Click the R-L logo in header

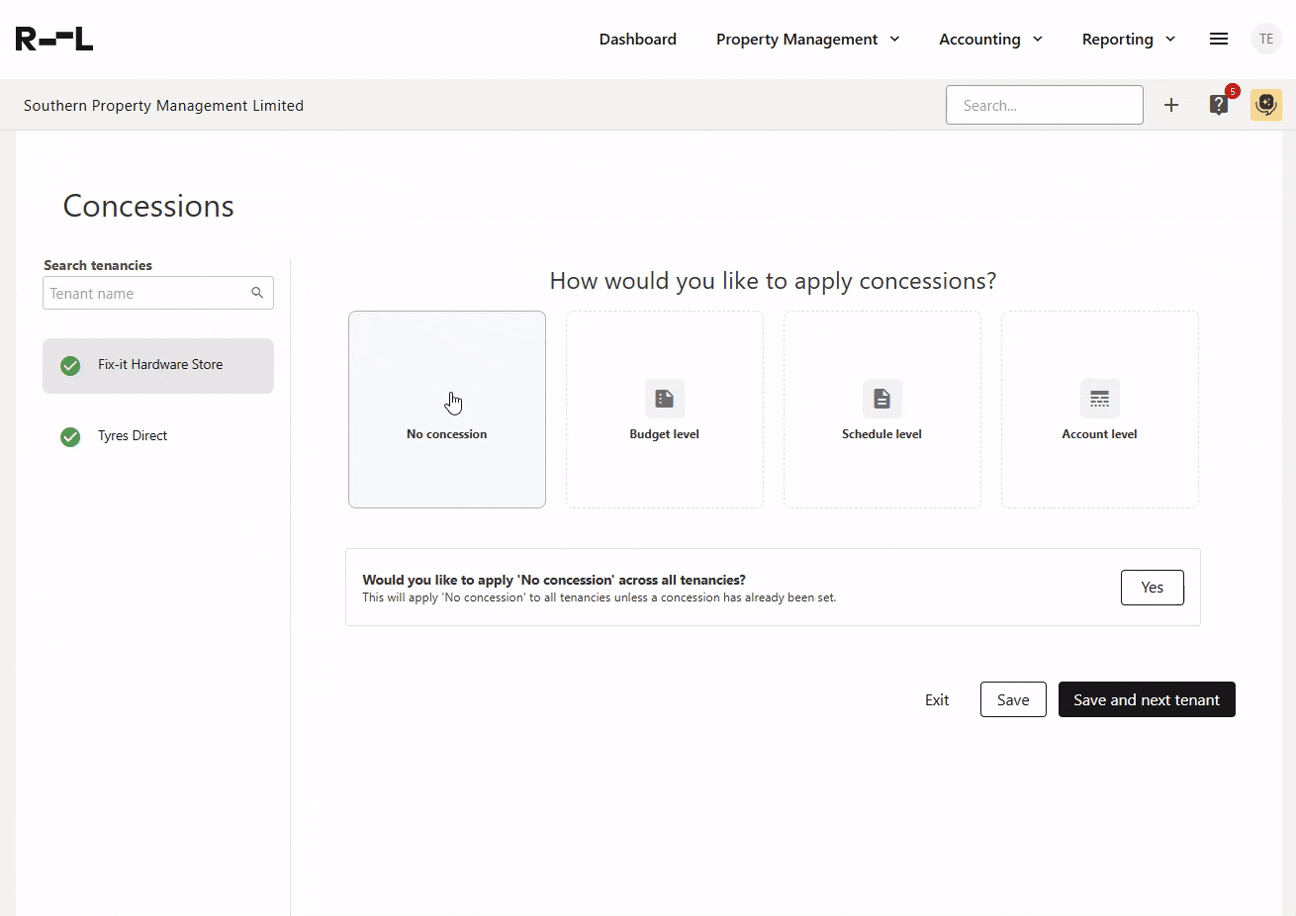(54, 39)
